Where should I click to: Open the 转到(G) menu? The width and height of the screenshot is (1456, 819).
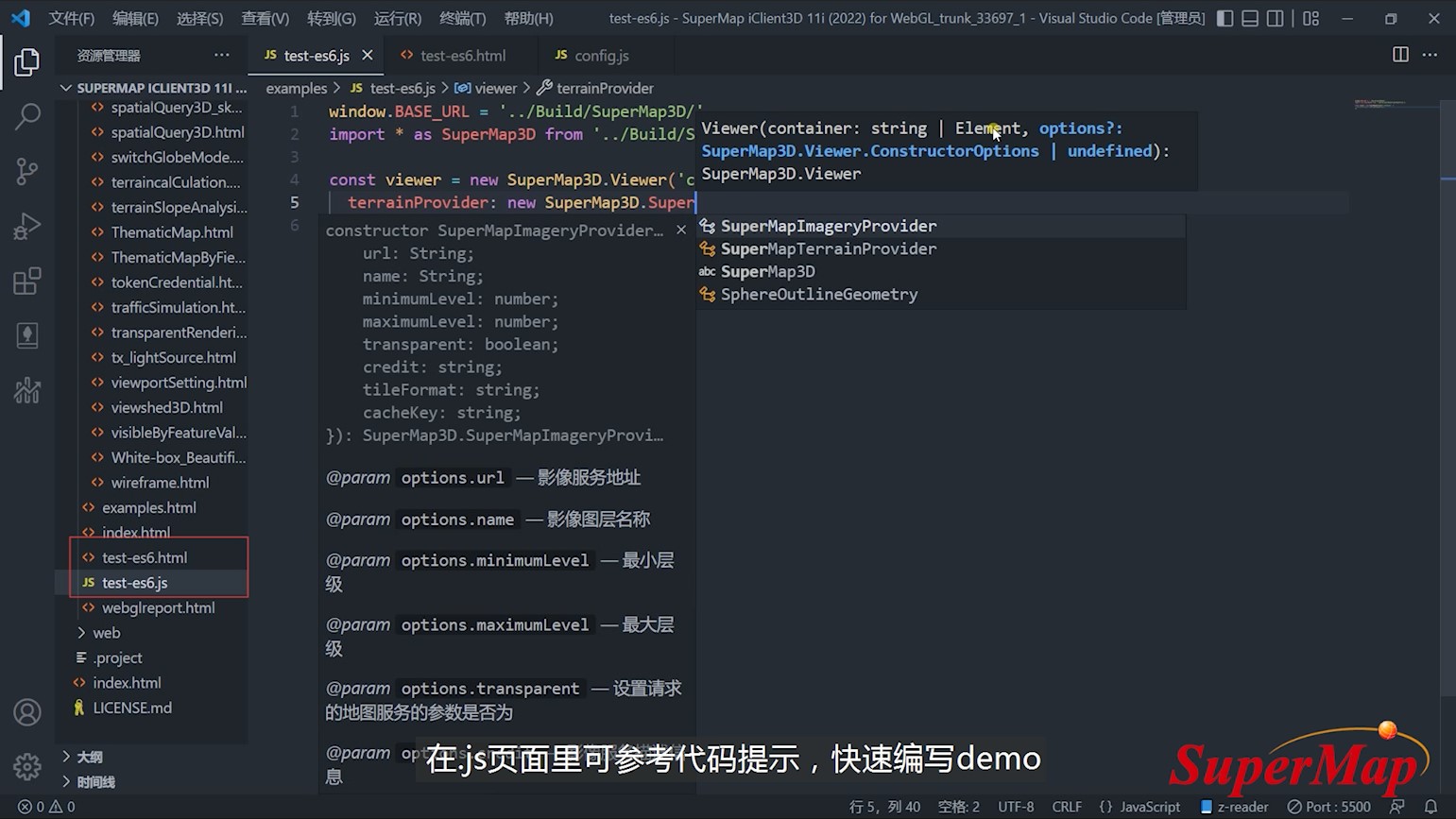point(331,18)
